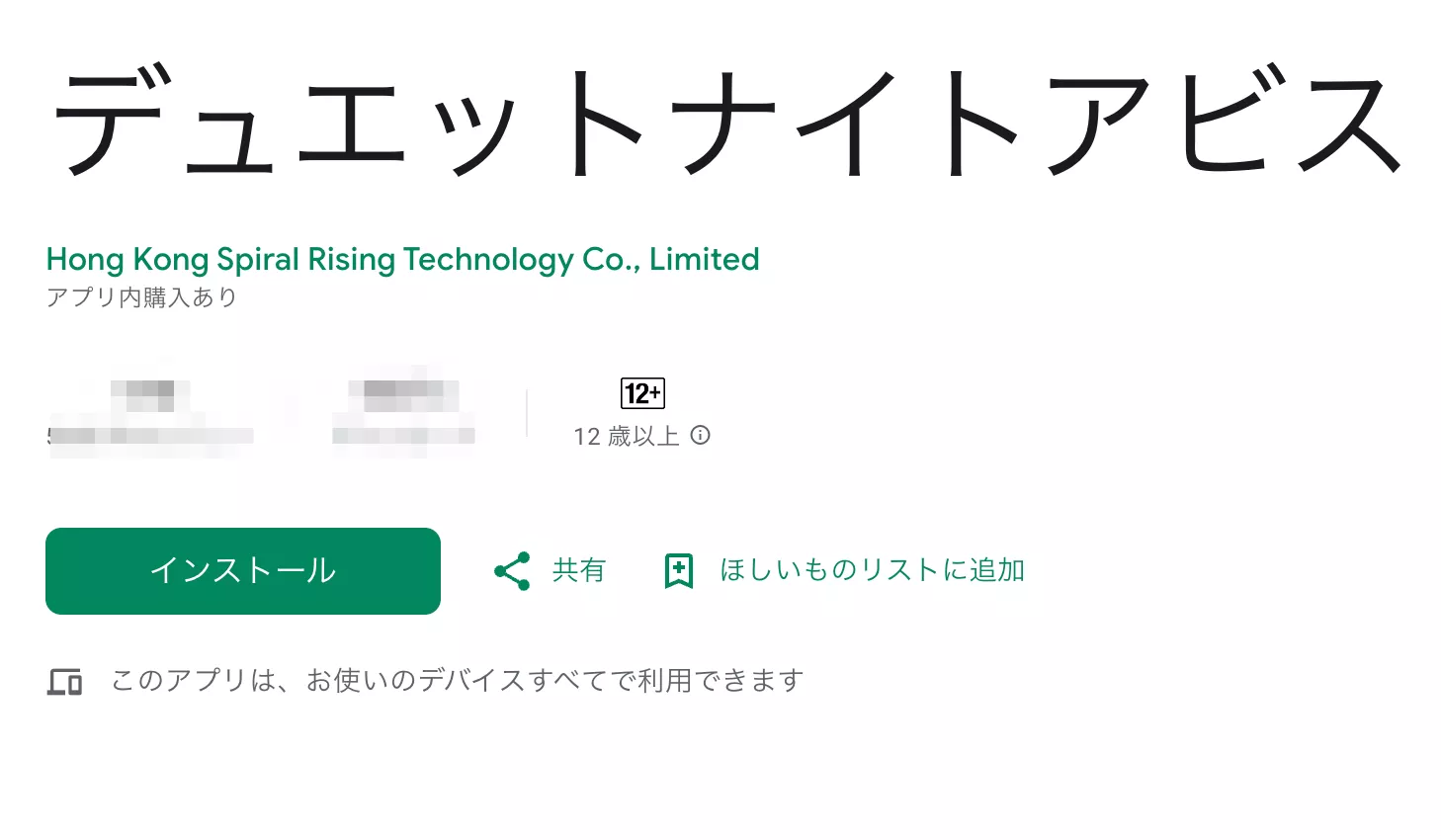Select ほしいものリストに追加 to save the app
This screenshot has width=1441, height=840.
[873, 569]
